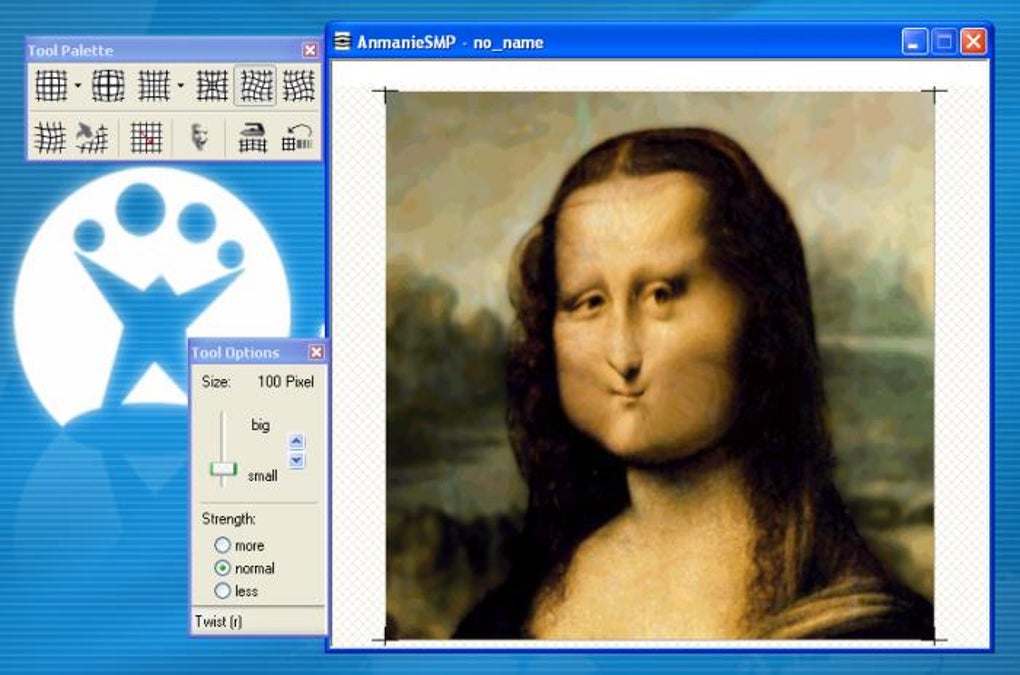Open dropdown arrow beside the third grid tool

(180, 85)
